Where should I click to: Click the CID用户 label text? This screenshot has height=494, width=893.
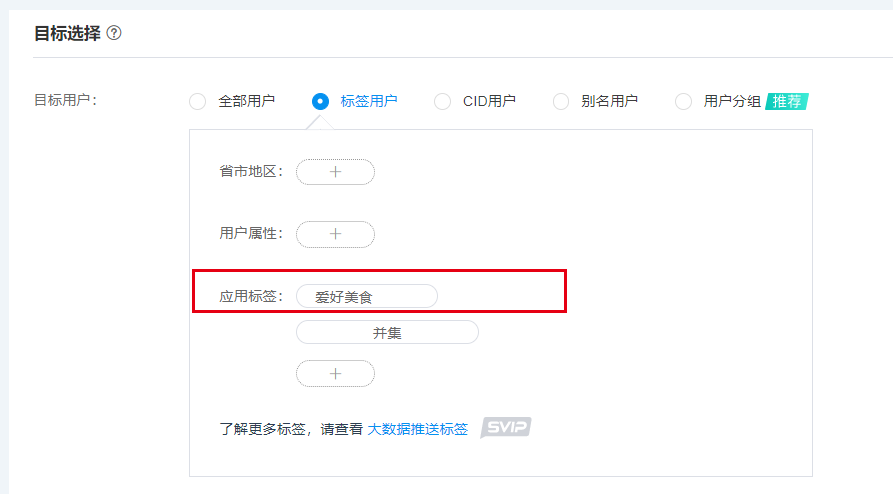point(489,101)
